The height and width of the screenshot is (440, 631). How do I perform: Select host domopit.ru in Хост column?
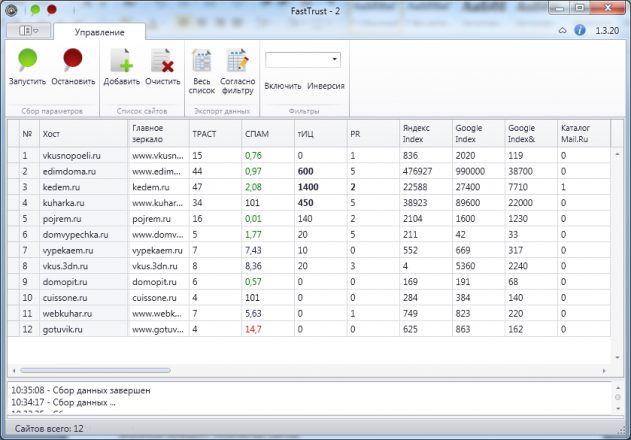coord(83,282)
